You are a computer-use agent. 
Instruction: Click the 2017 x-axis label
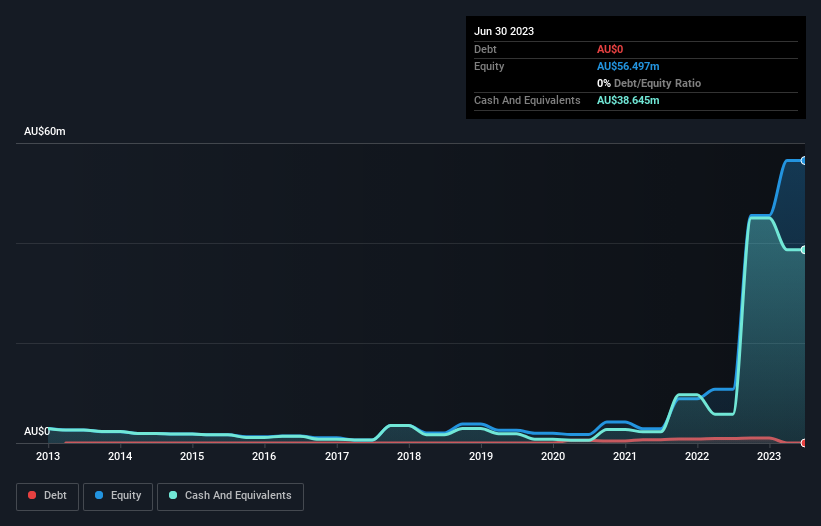[337, 456]
